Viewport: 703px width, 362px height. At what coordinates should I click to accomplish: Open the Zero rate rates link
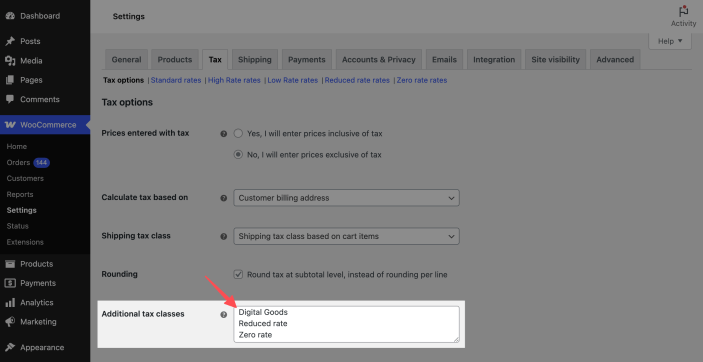pyautogui.click(x=422, y=80)
